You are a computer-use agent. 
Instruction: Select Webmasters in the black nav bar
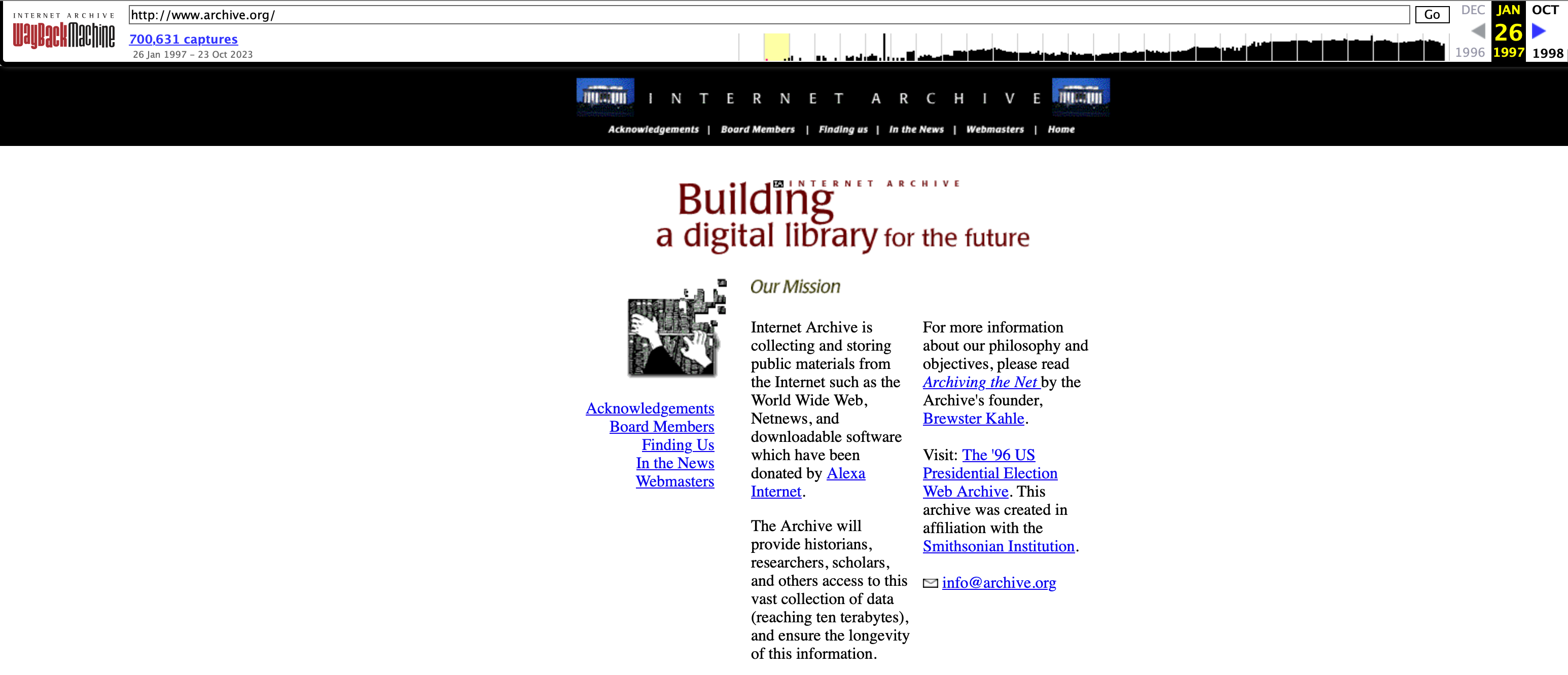pyautogui.click(x=994, y=130)
